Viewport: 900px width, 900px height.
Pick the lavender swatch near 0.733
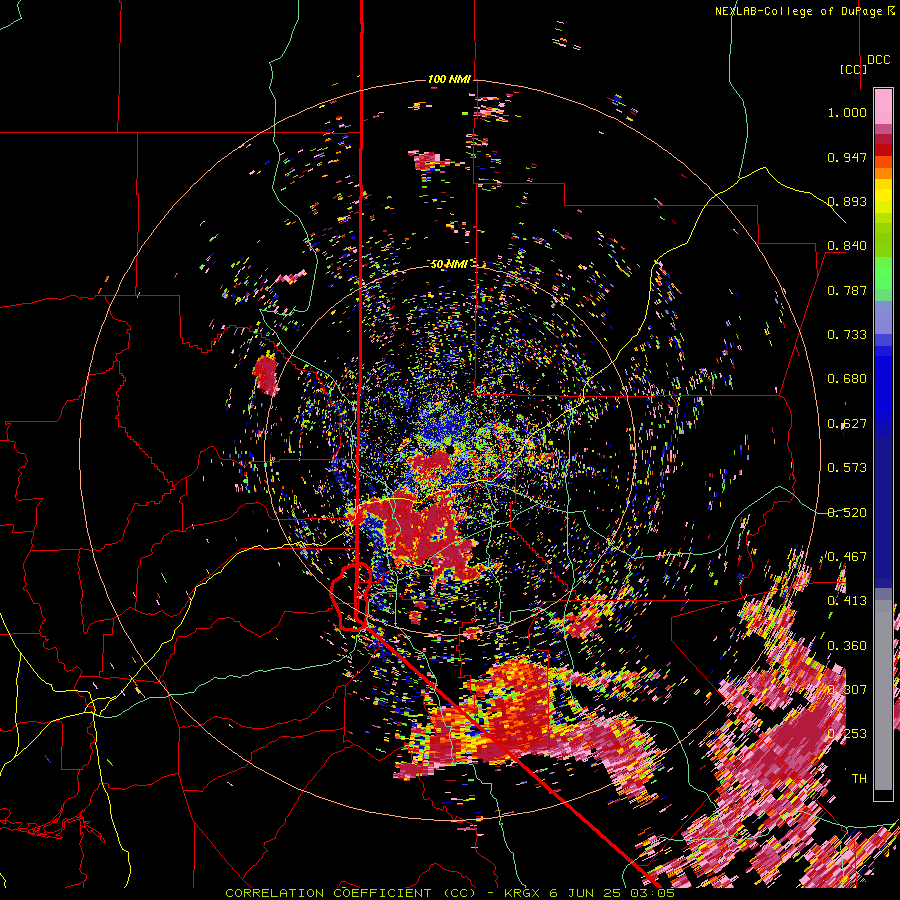pos(883,318)
